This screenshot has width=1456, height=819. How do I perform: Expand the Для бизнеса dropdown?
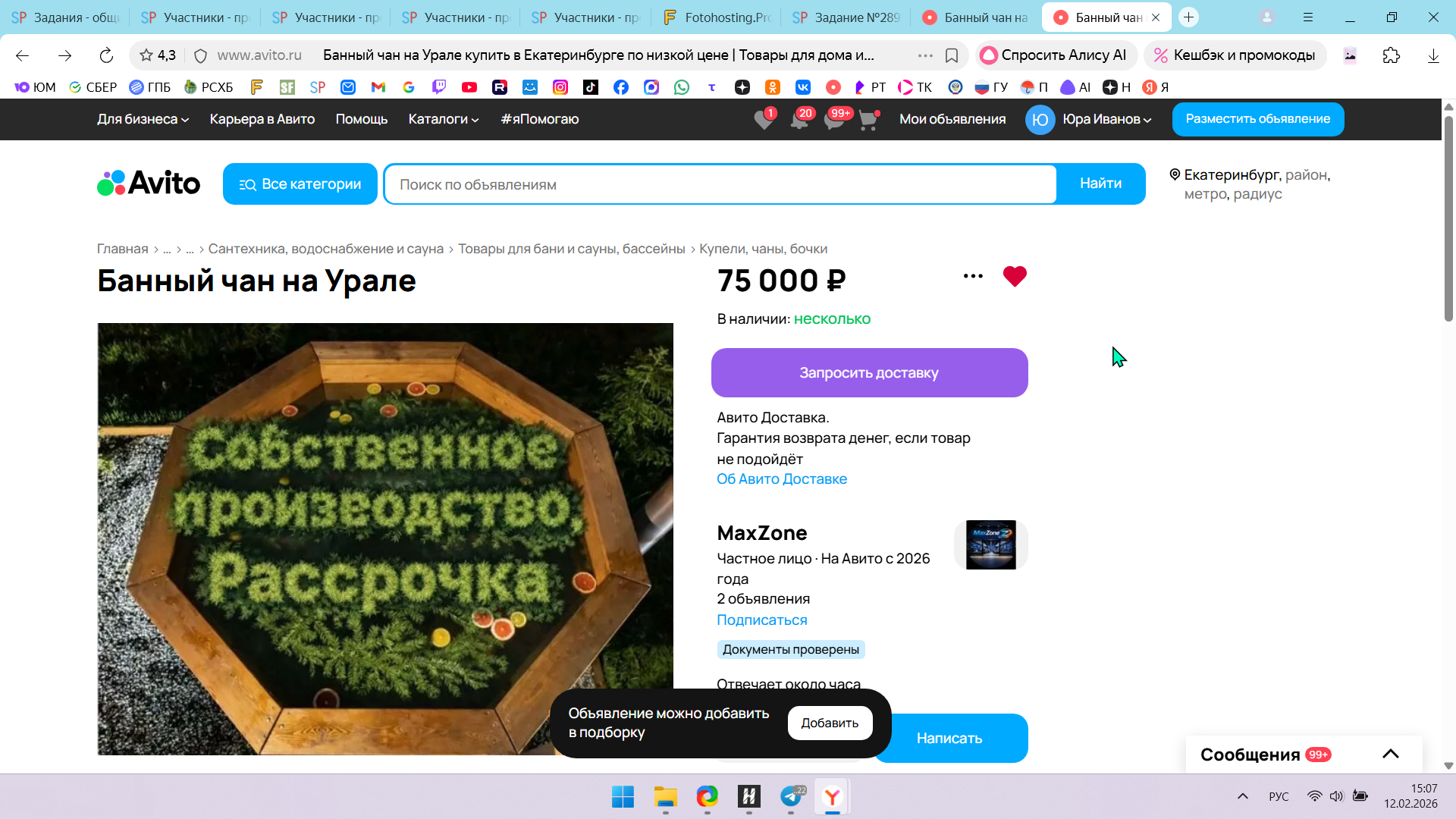(143, 119)
